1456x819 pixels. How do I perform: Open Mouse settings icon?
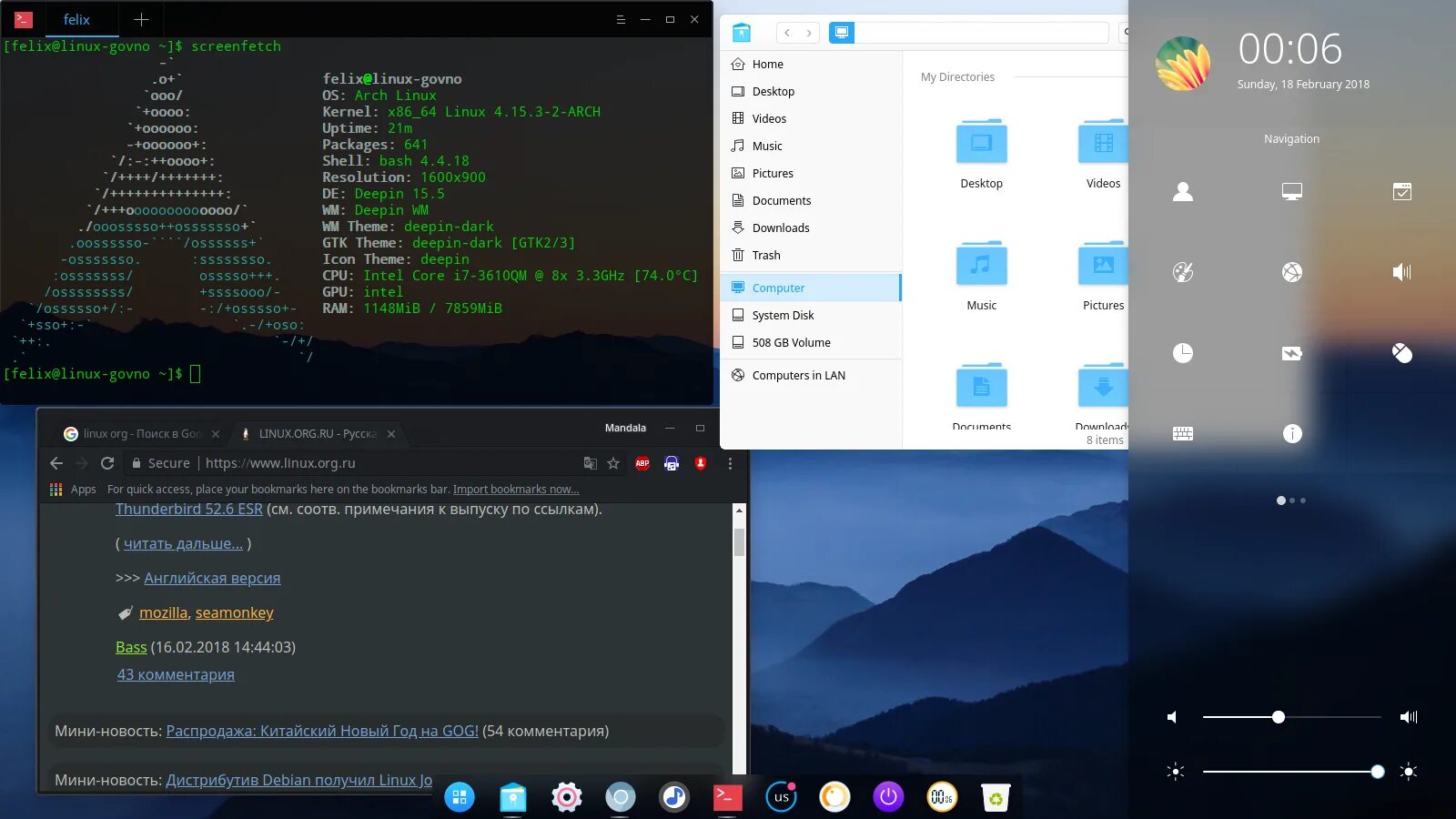tap(1402, 353)
